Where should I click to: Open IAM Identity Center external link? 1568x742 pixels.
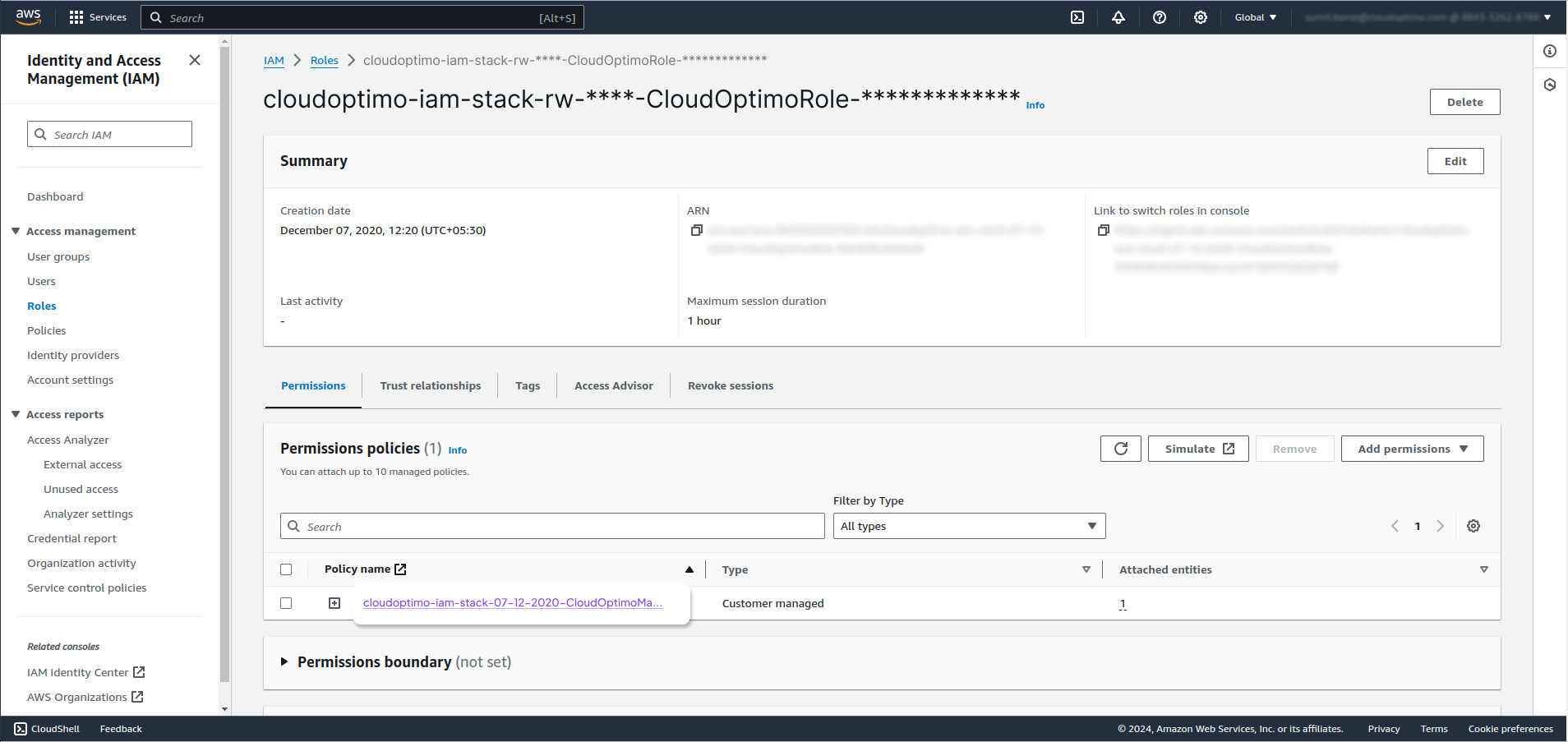(x=85, y=672)
